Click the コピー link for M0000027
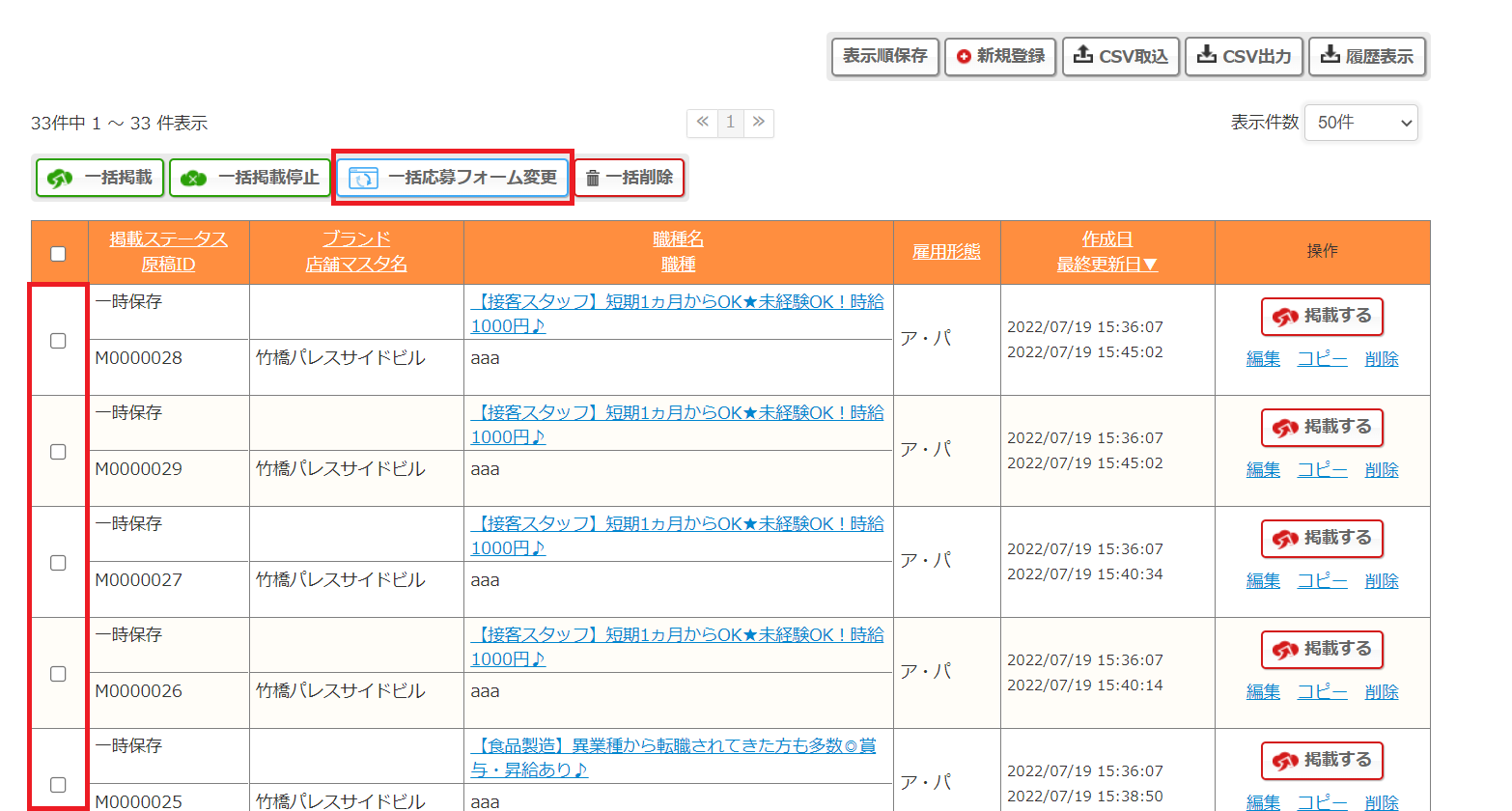Screen dimensions: 1512x811 click(1322, 580)
